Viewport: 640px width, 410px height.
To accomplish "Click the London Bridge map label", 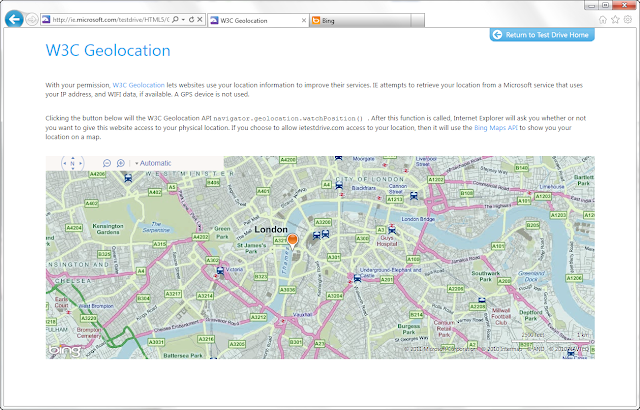I will coord(418,219).
